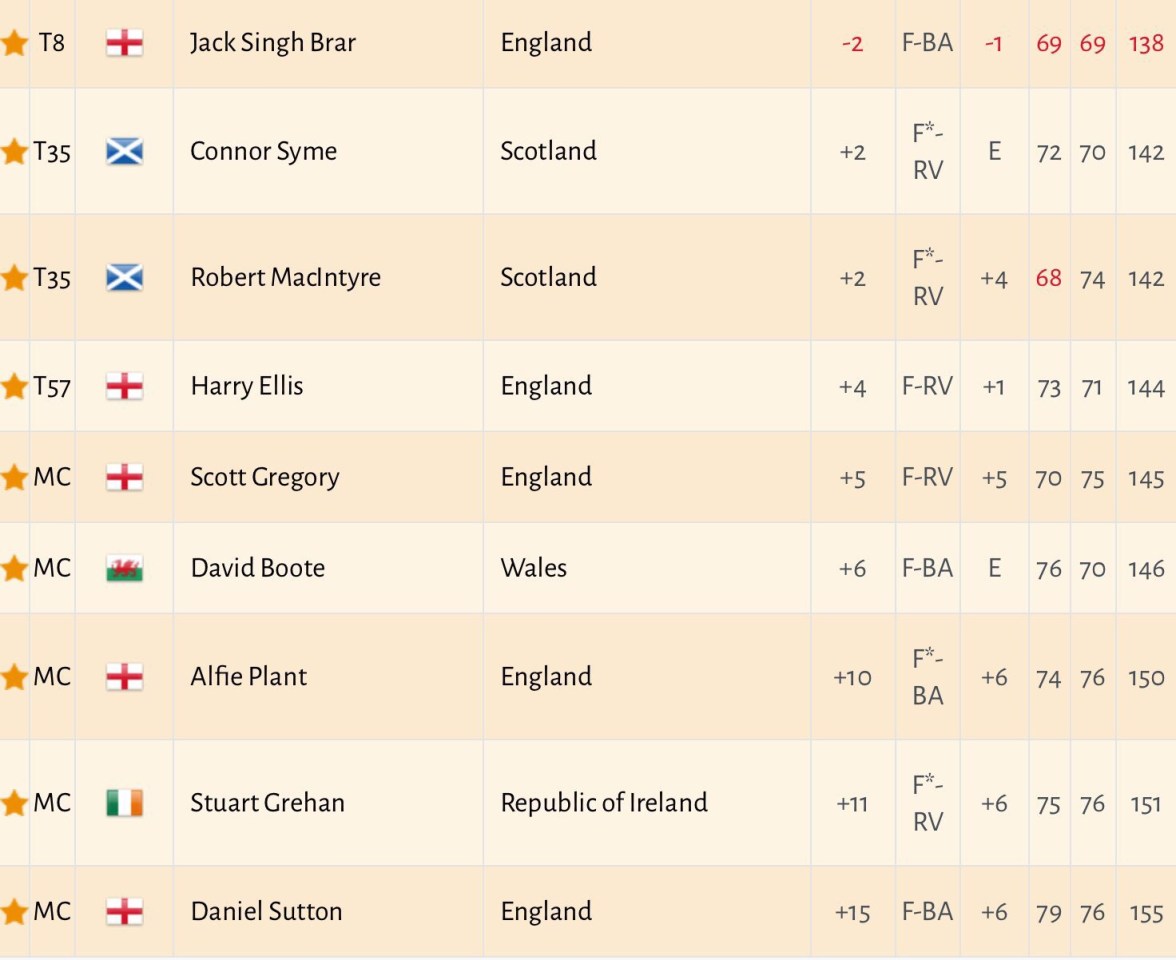Open Robert MacIntyre's scorecard
Screen dimensions: 1176x960
[x=285, y=278]
